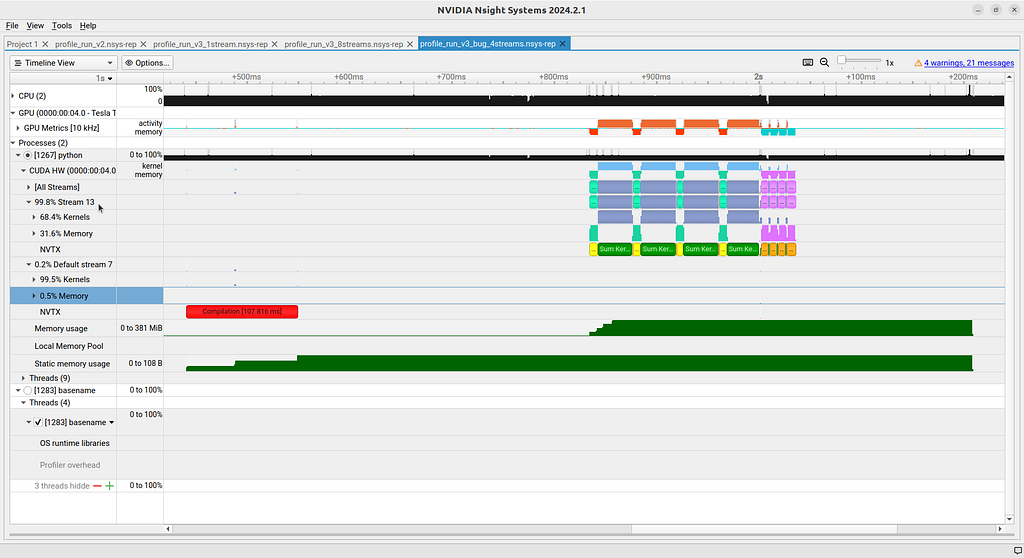The height and width of the screenshot is (558, 1024).
Task: Expand the 68.4% Kernels row
Action: [x=34, y=217]
